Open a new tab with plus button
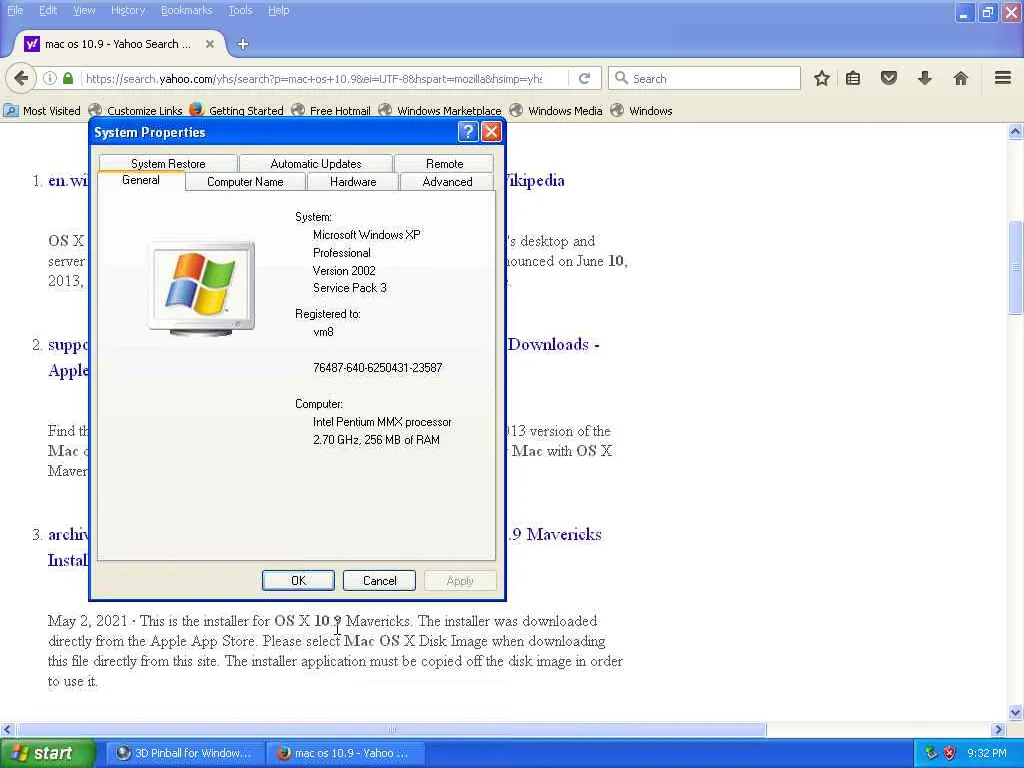This screenshot has width=1024, height=768. pos(243,44)
